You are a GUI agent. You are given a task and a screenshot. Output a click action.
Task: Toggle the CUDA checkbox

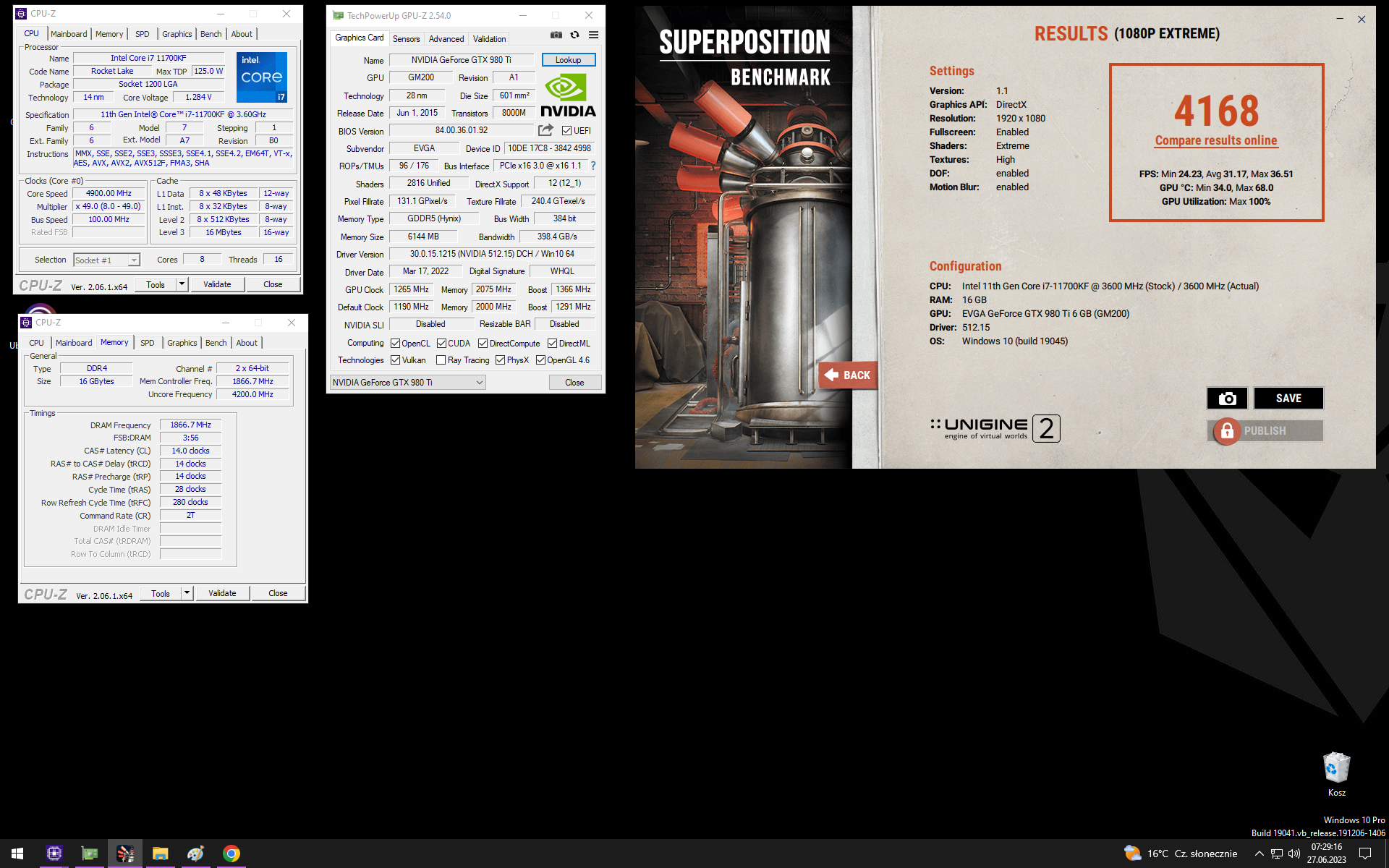point(441,344)
